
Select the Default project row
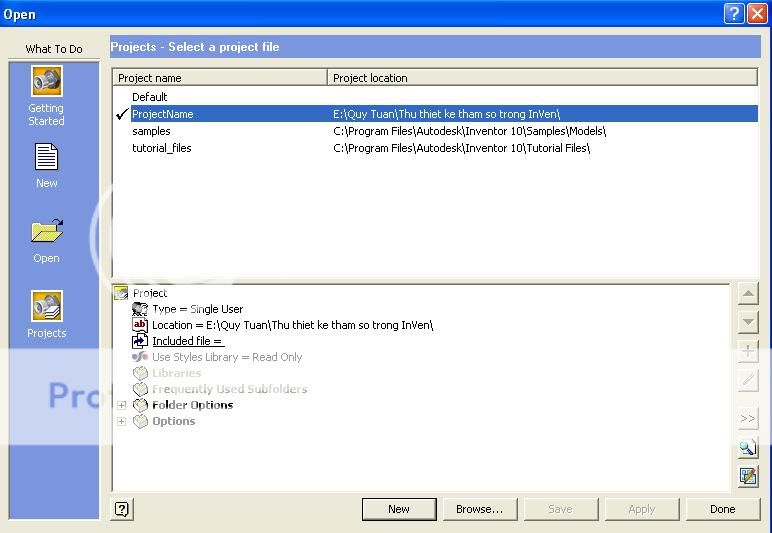coord(435,97)
